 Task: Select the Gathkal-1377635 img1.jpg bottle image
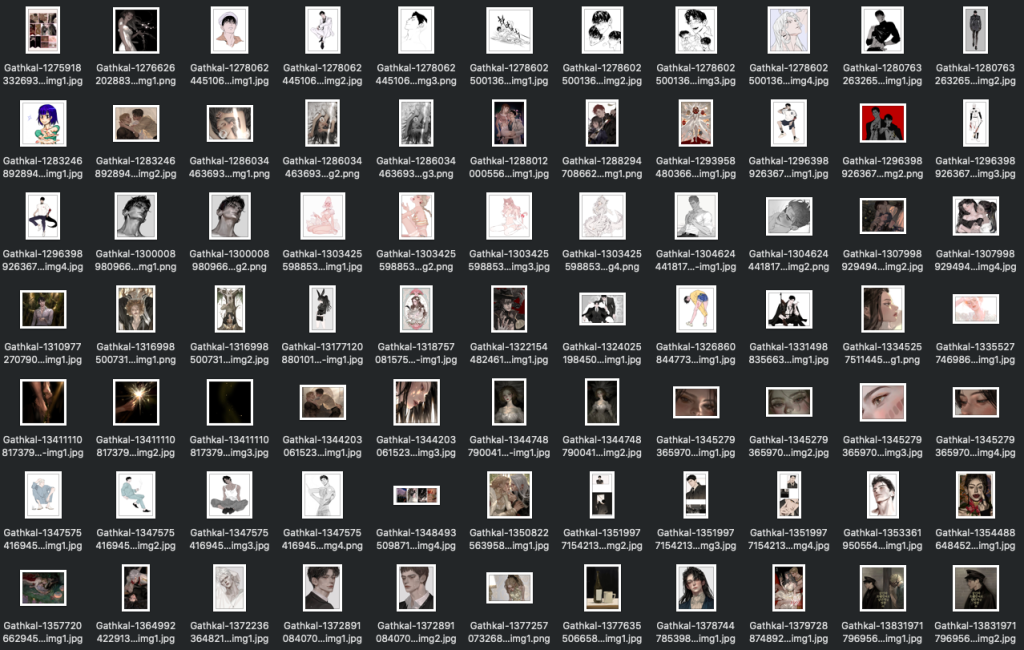point(602,588)
